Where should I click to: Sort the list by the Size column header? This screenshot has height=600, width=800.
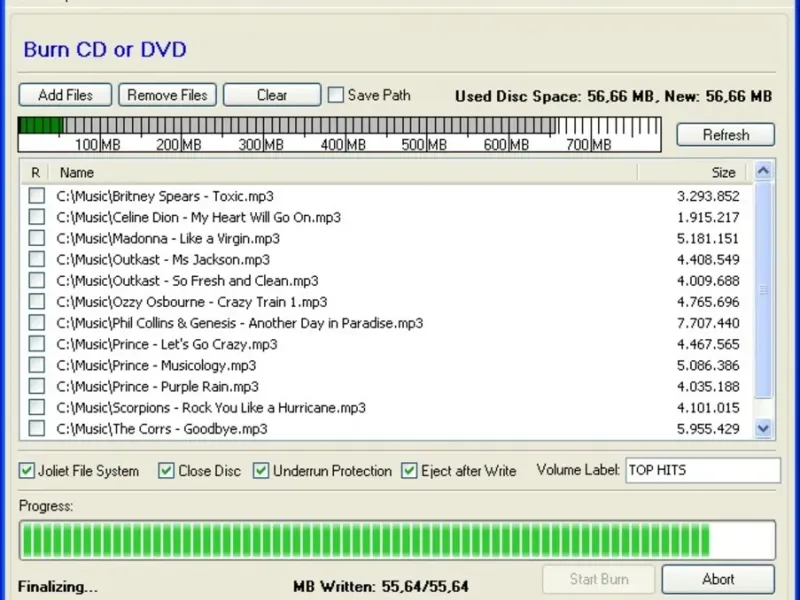692,172
